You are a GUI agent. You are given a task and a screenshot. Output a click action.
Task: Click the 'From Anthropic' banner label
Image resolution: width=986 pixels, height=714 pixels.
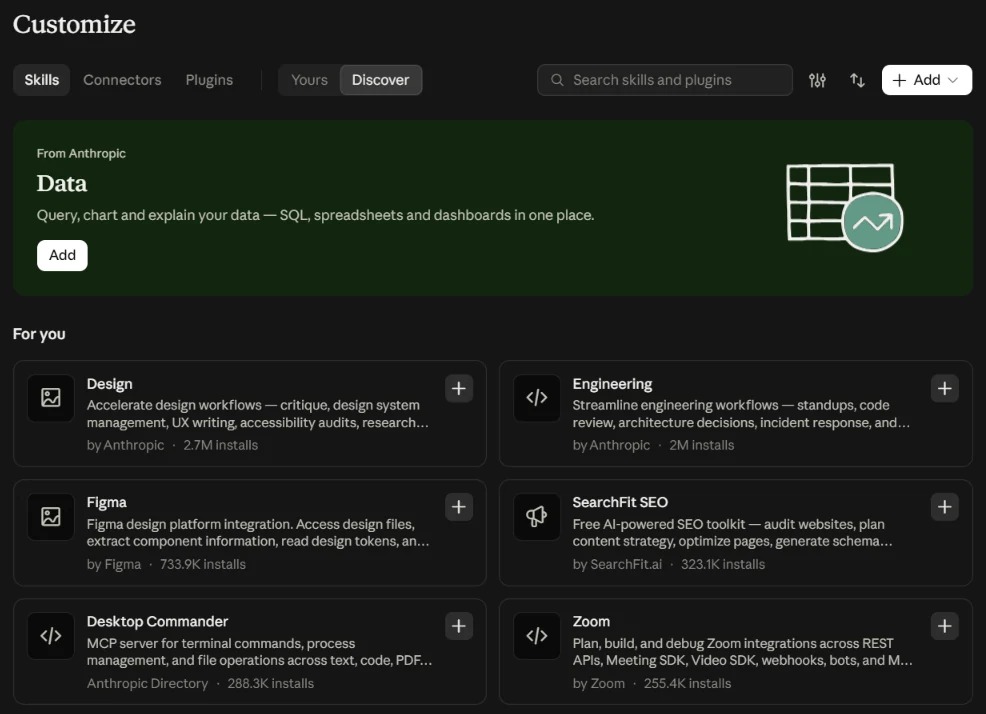coord(81,153)
